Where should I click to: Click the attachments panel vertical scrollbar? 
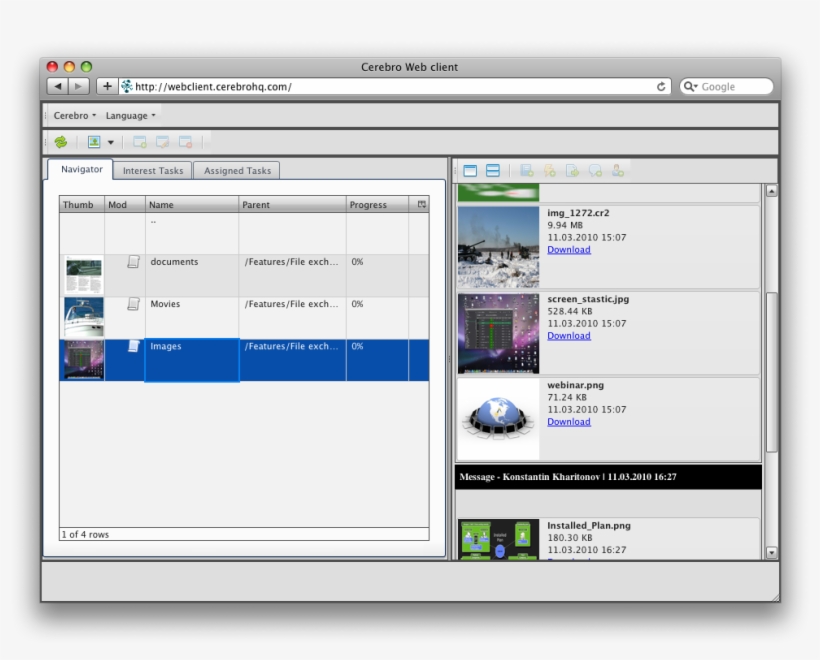pyautogui.click(x=771, y=370)
